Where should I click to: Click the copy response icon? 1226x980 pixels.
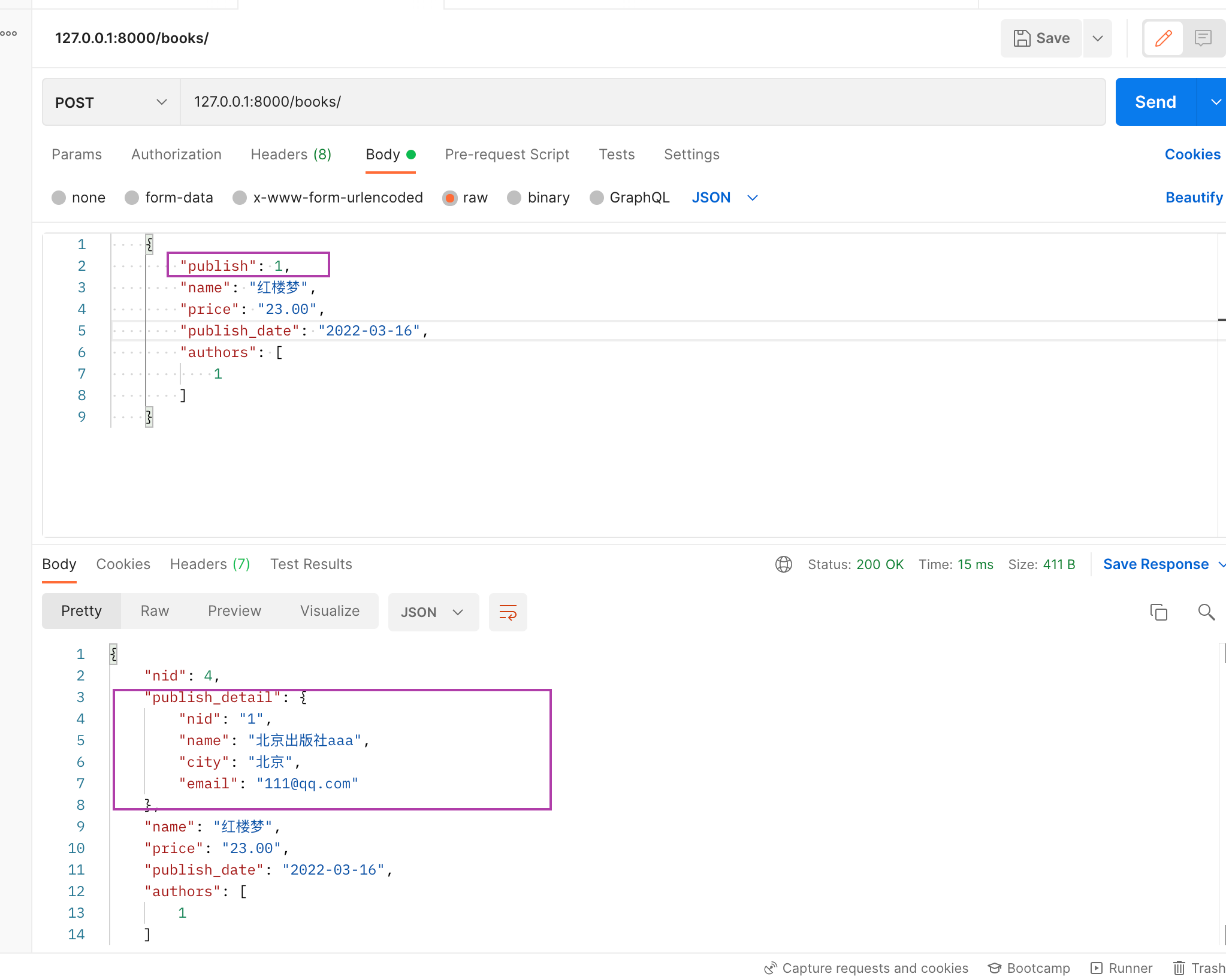[x=1158, y=612]
